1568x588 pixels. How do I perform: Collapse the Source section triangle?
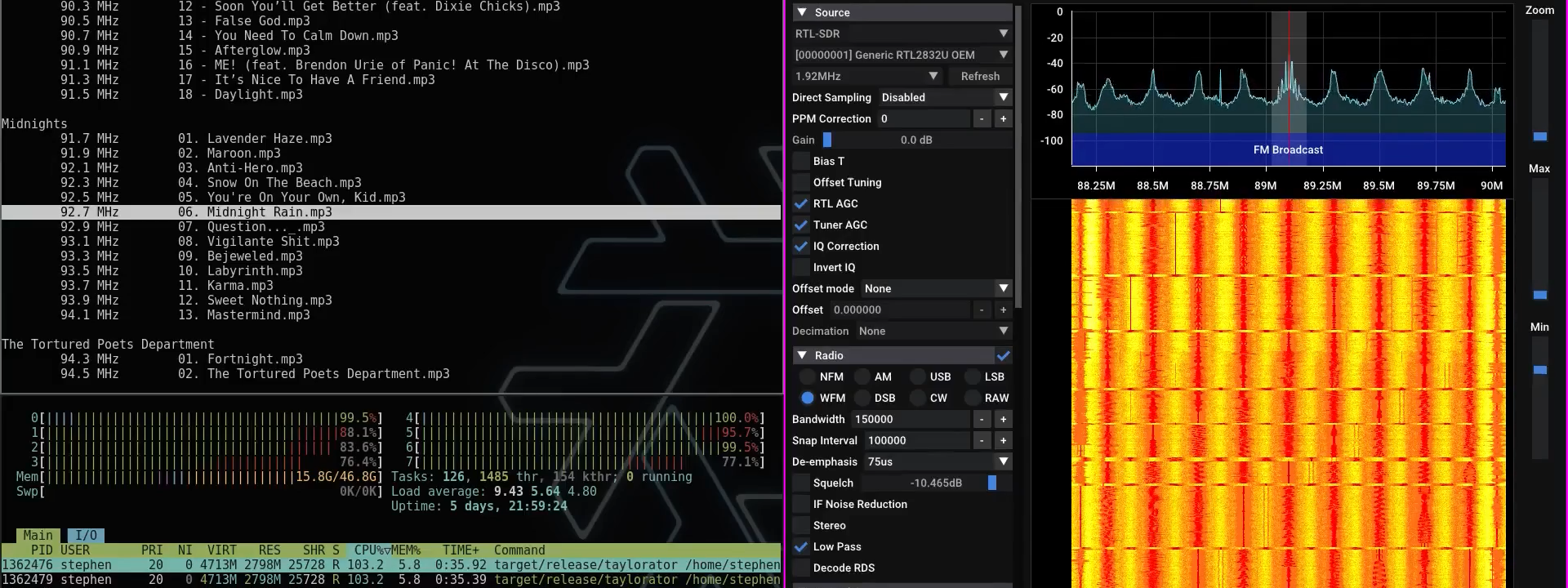pyautogui.click(x=802, y=12)
